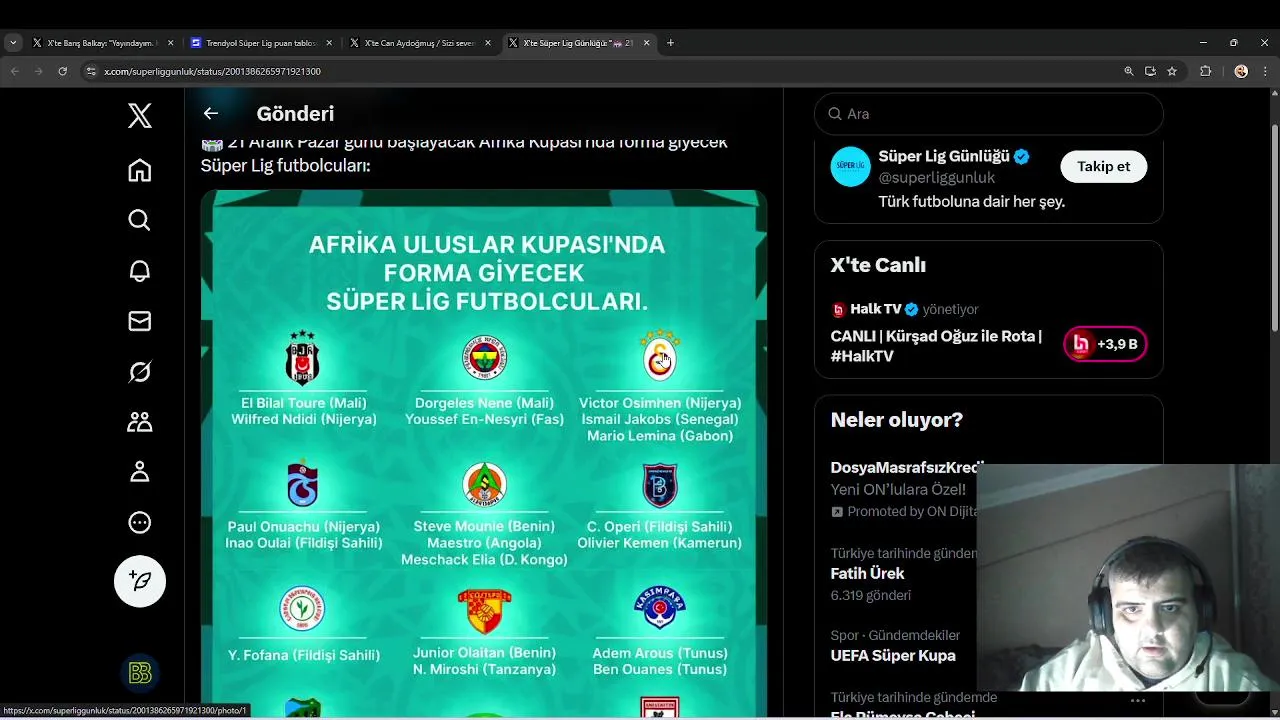
Task: Open tab search dropdown arrow
Action: (13, 43)
